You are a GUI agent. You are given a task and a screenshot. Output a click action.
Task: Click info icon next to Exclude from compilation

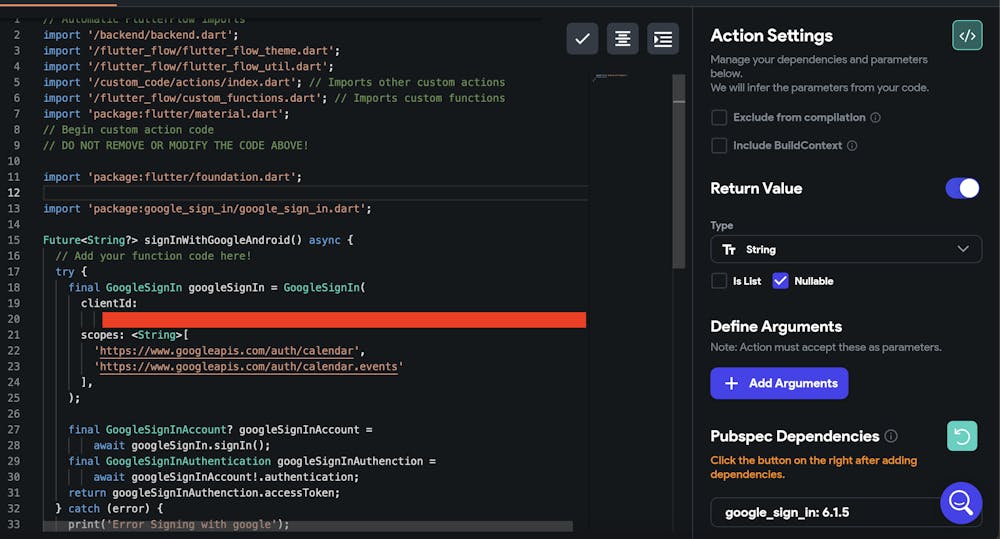[875, 118]
